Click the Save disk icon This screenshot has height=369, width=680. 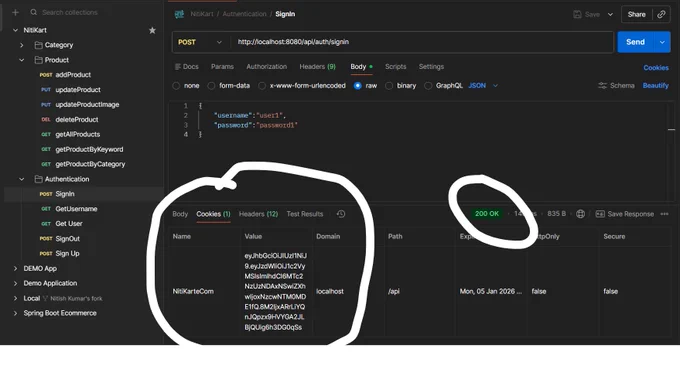(x=577, y=14)
